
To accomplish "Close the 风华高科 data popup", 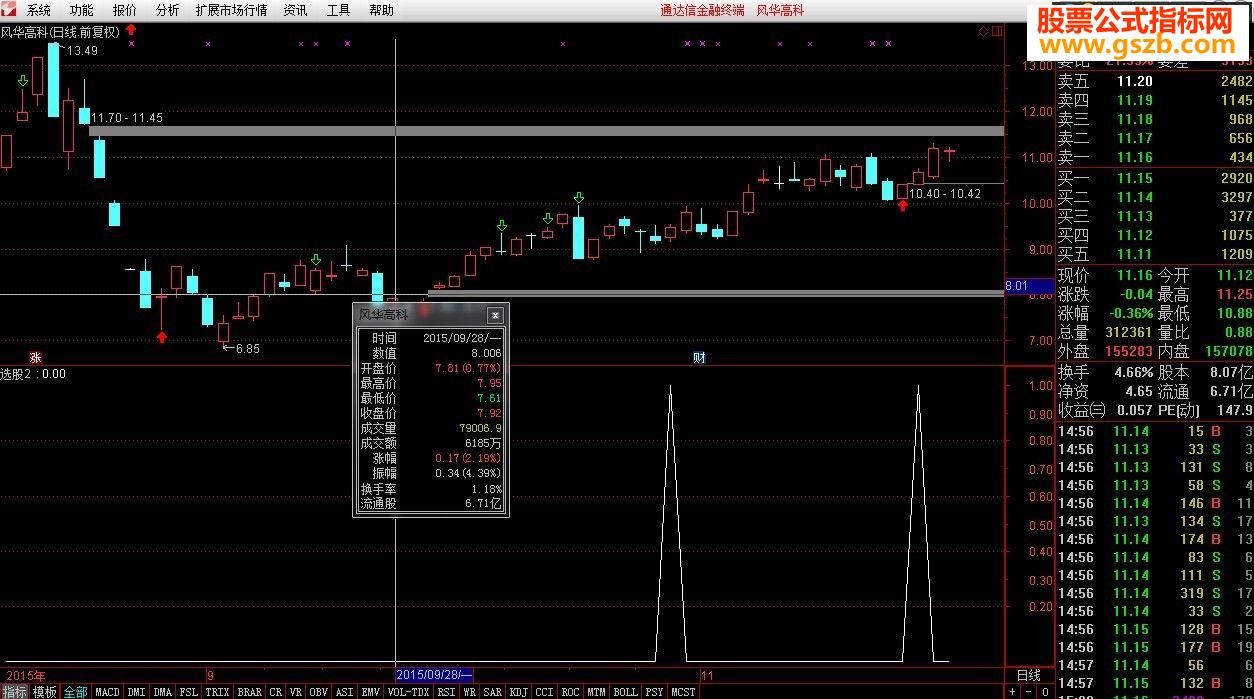I will [495, 315].
